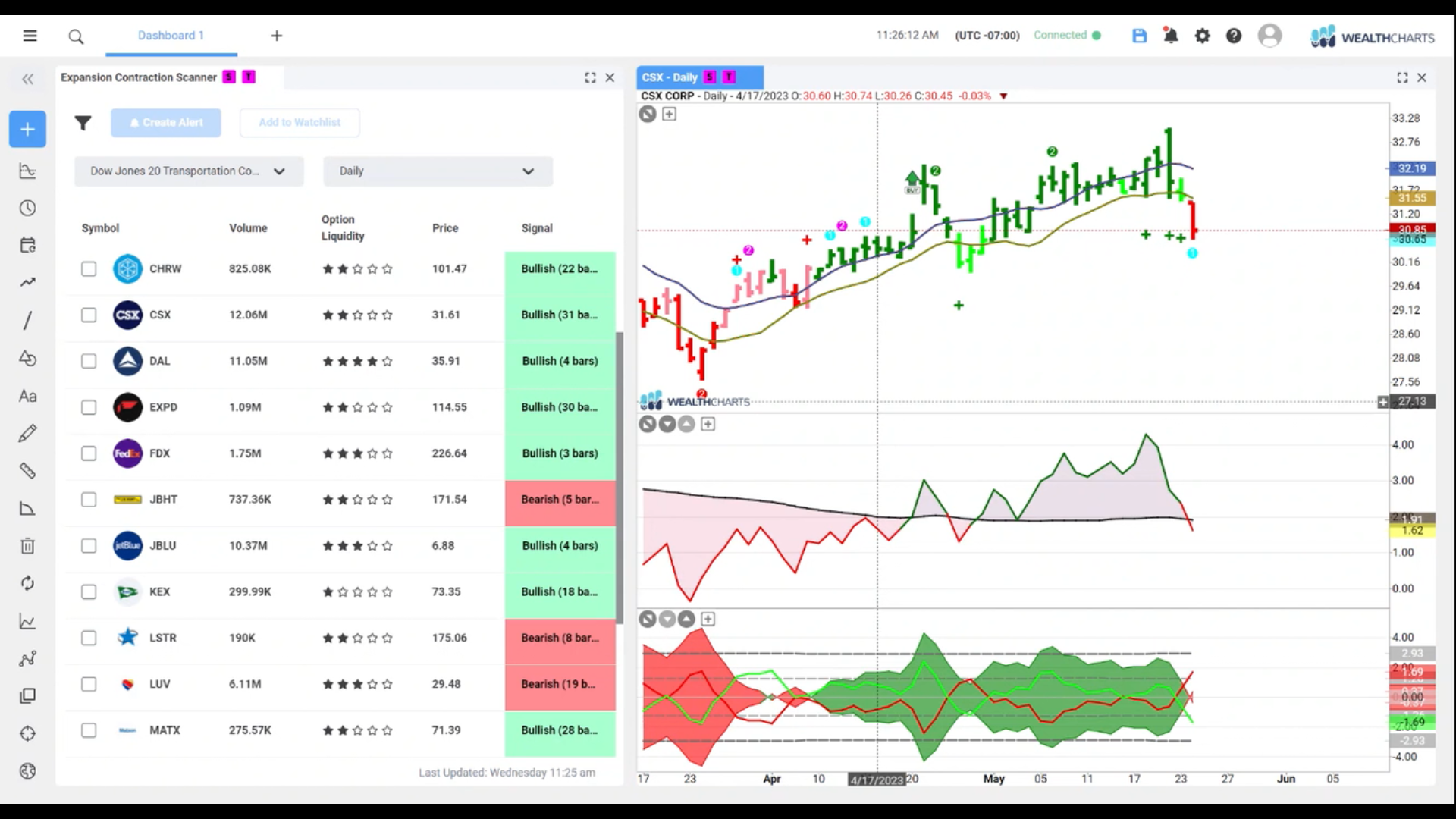Add a new dashboard tab

[277, 36]
